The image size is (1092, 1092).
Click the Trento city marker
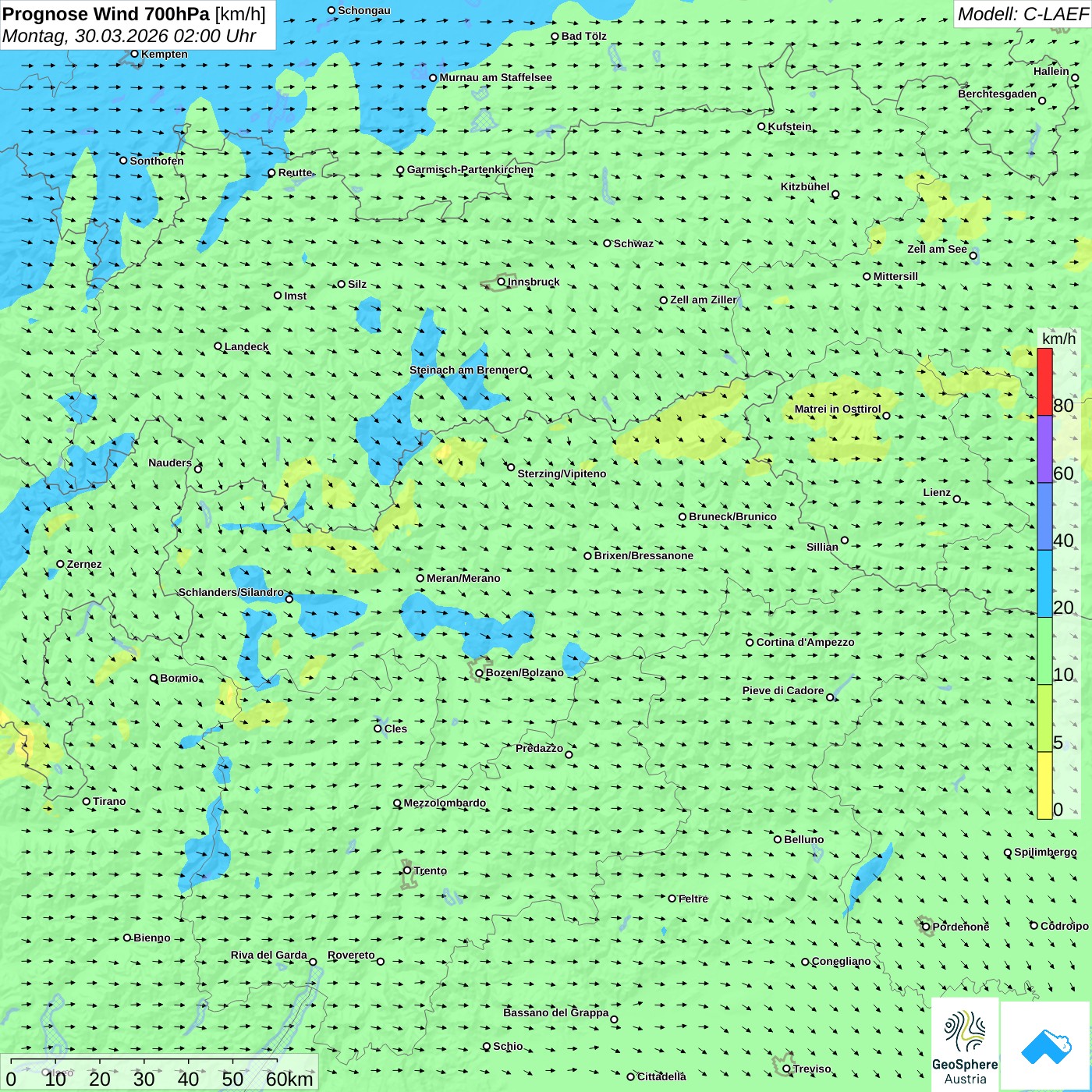point(407,870)
